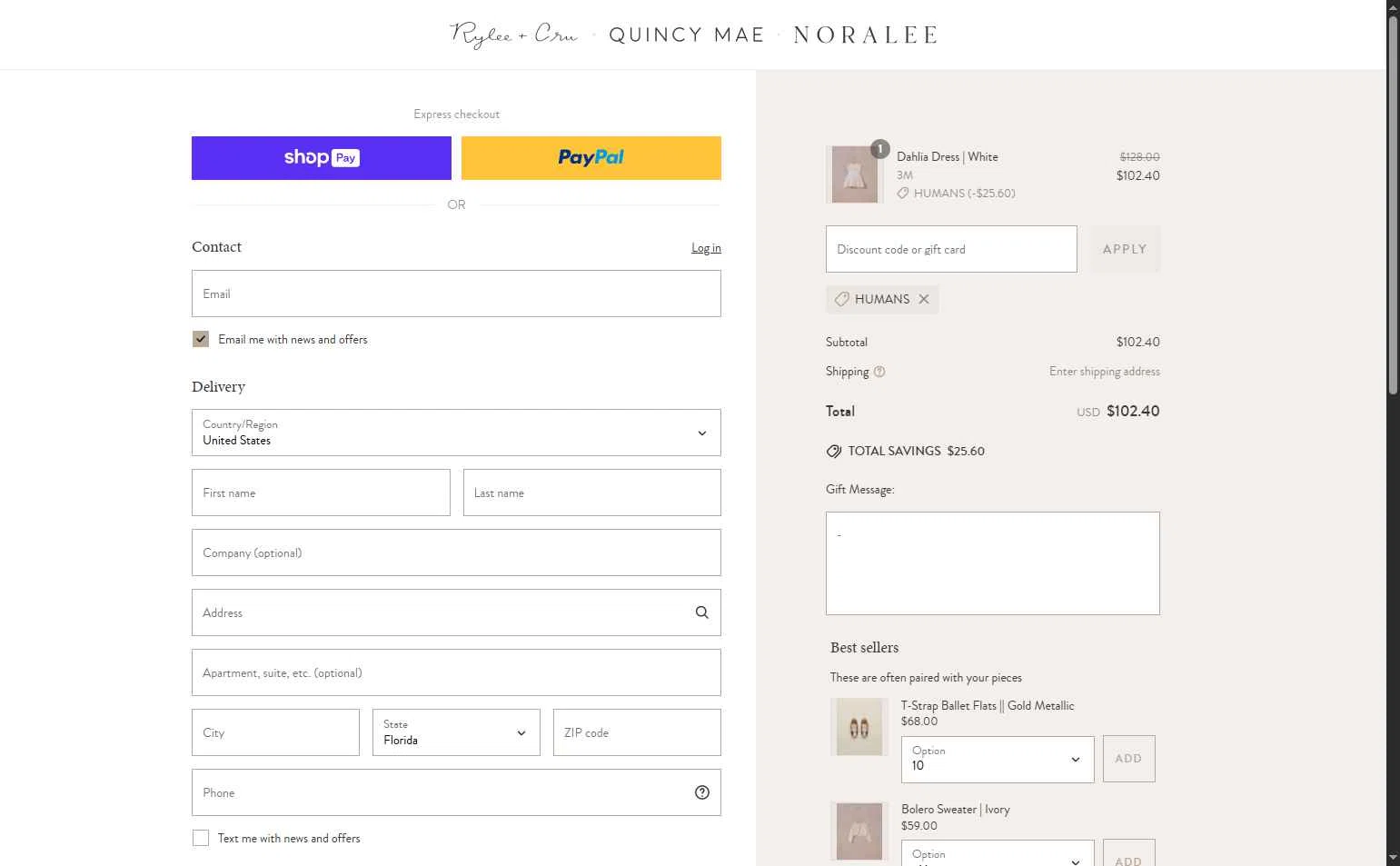Pay with Shop Pay button
1400x866 pixels.
click(x=322, y=158)
